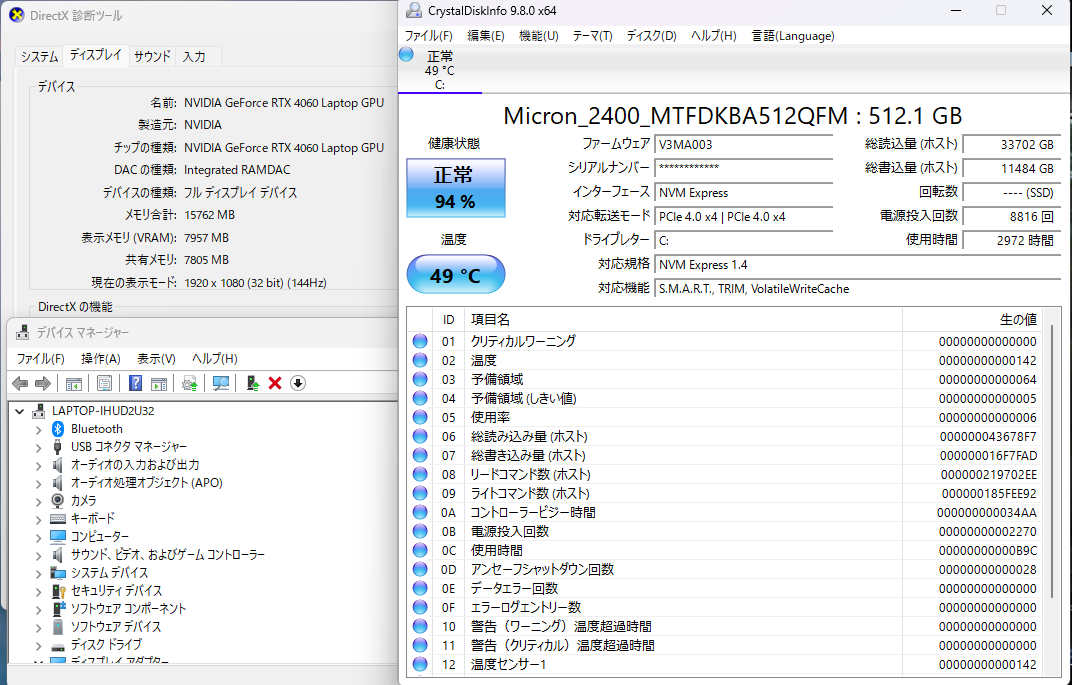Click status orb on クリティカルワーニング row
The width and height of the screenshot is (1072, 685).
click(420, 341)
